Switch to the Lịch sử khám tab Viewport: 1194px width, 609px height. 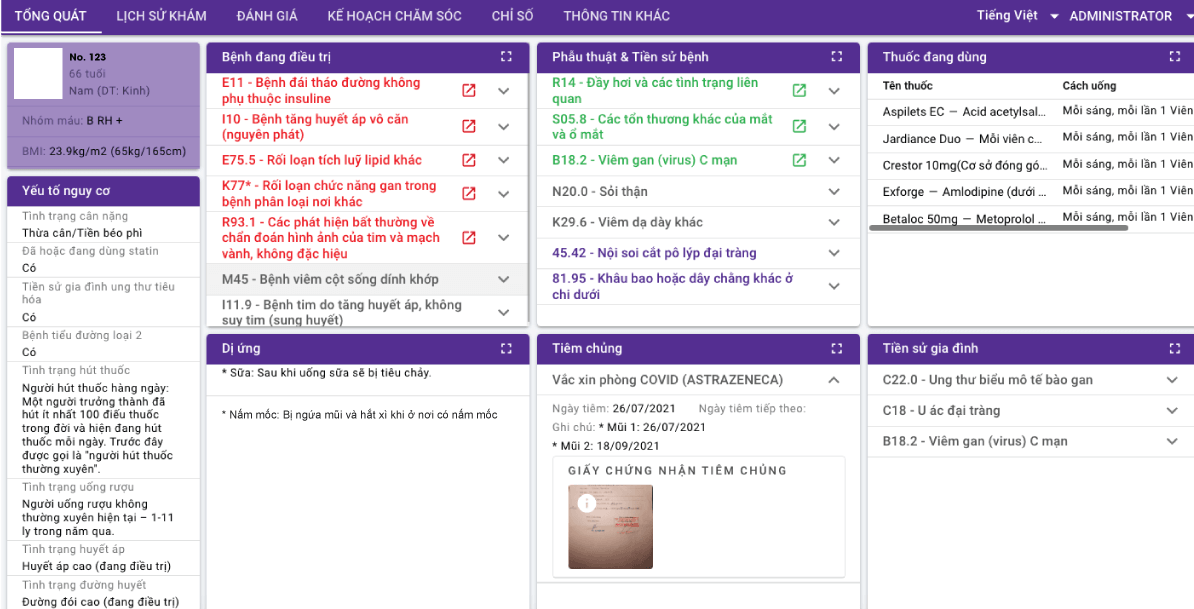pyautogui.click(x=161, y=16)
